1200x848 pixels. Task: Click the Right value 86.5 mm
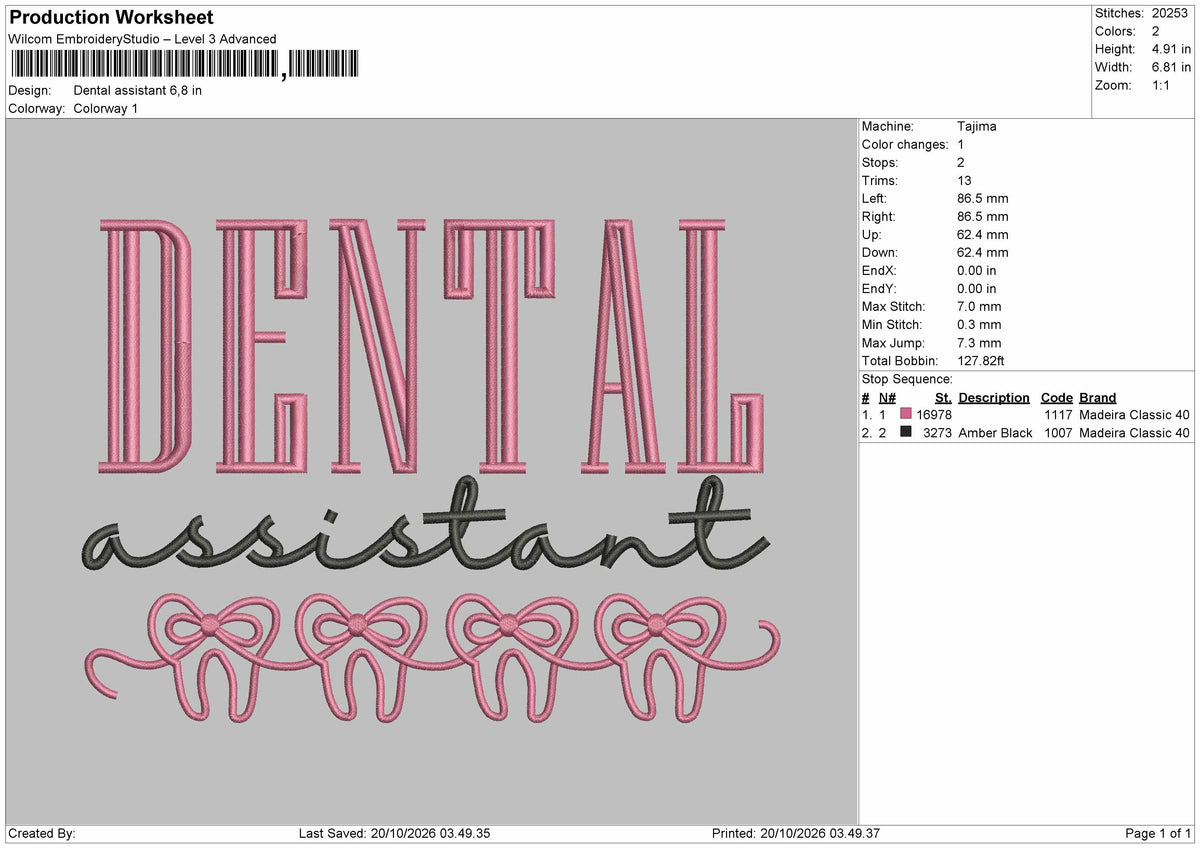click(983, 216)
